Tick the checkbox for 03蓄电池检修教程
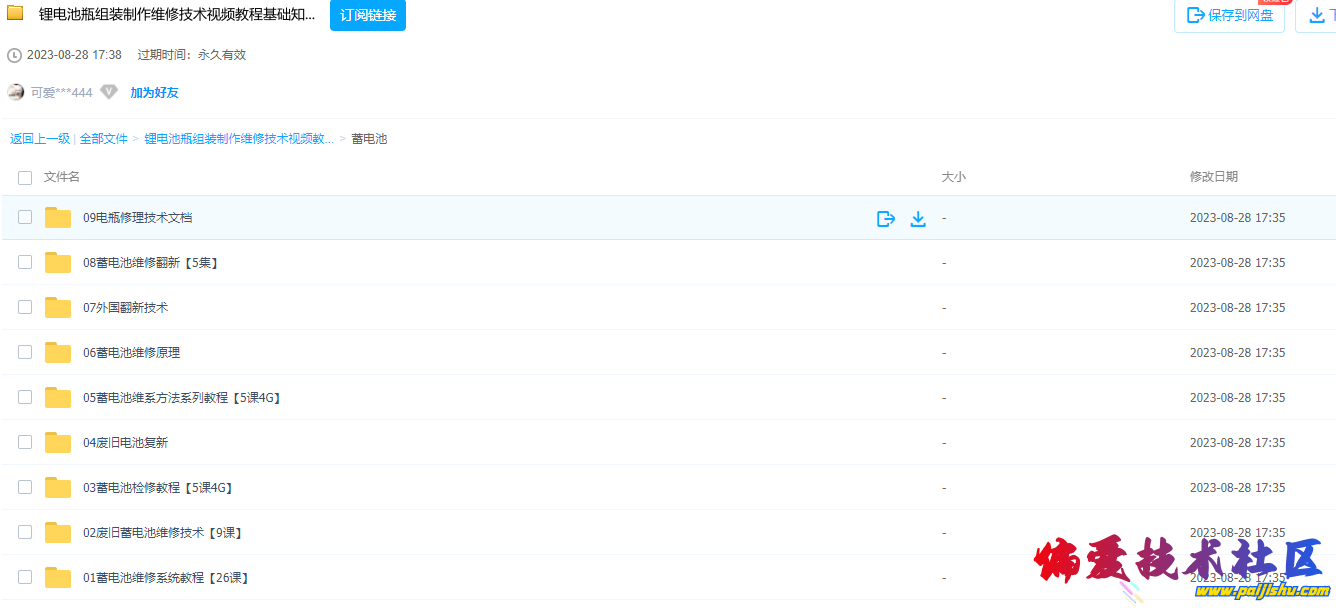The image size is (1336, 615). [25, 487]
